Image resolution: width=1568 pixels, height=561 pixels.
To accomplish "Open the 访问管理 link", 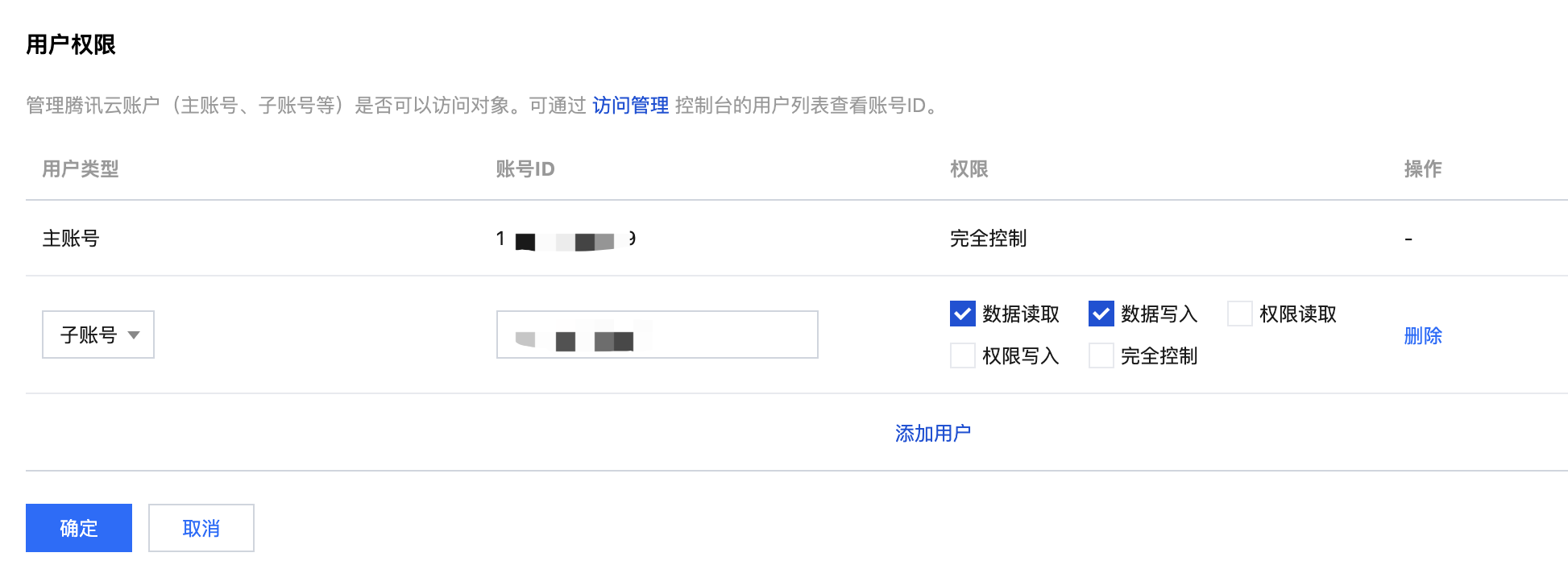I will [x=630, y=106].
